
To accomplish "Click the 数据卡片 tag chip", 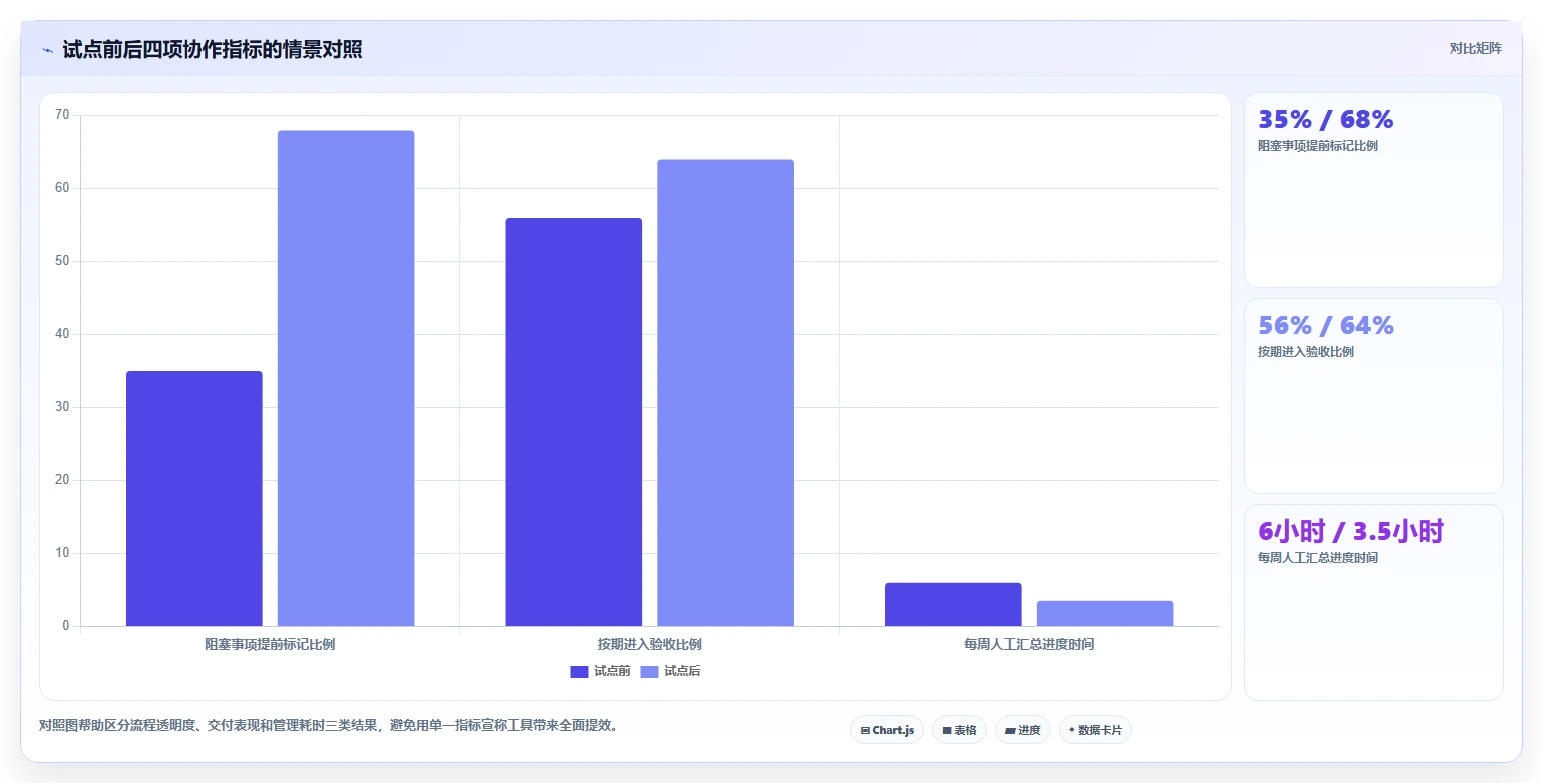I will tap(1095, 730).
